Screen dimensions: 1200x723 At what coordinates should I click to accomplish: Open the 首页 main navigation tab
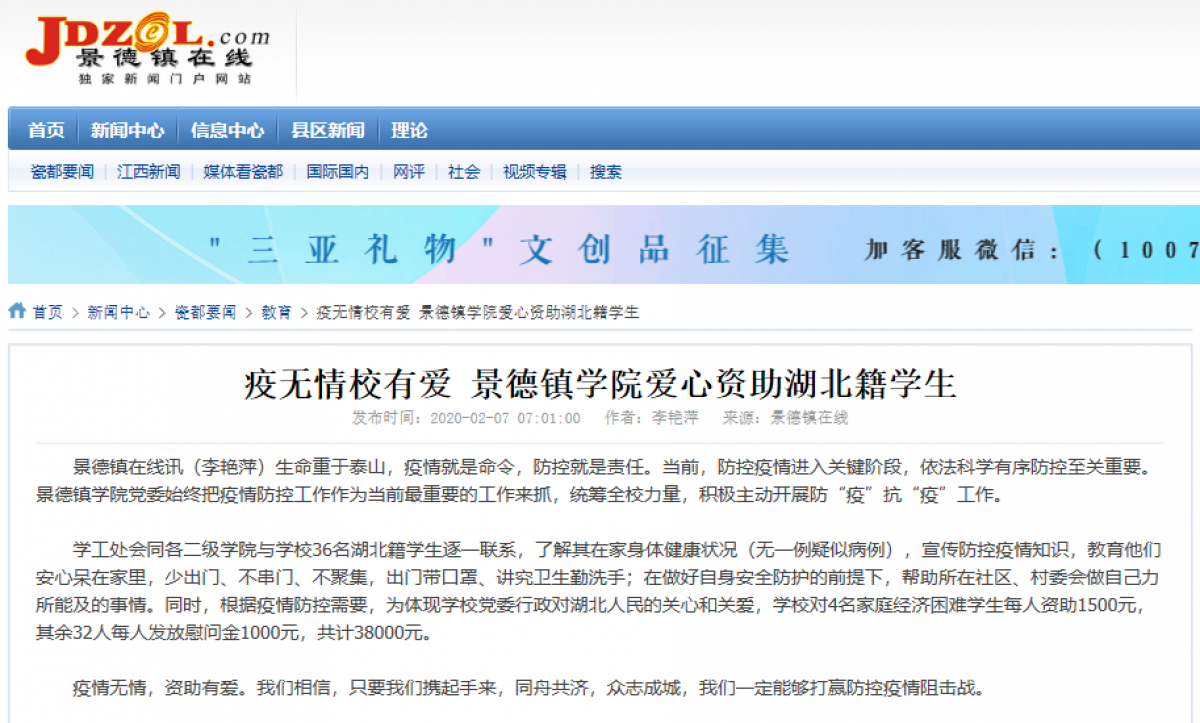point(46,130)
